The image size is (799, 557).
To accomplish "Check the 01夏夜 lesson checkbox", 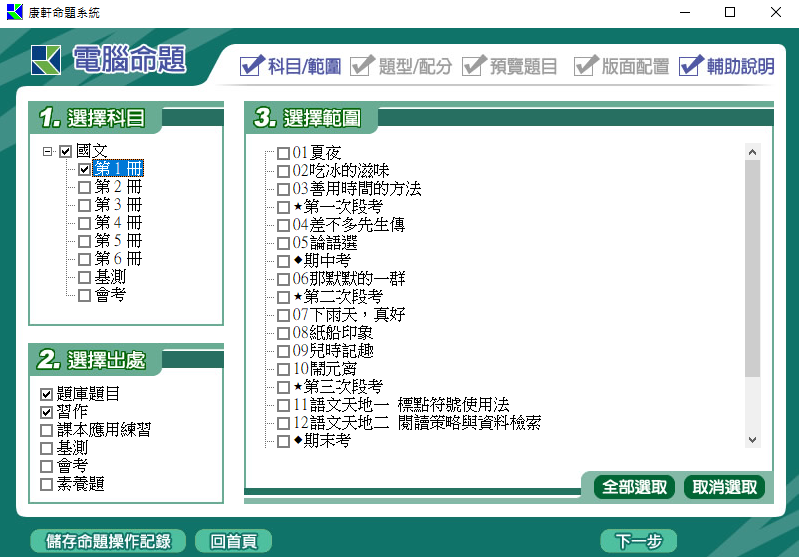I will click(x=283, y=153).
